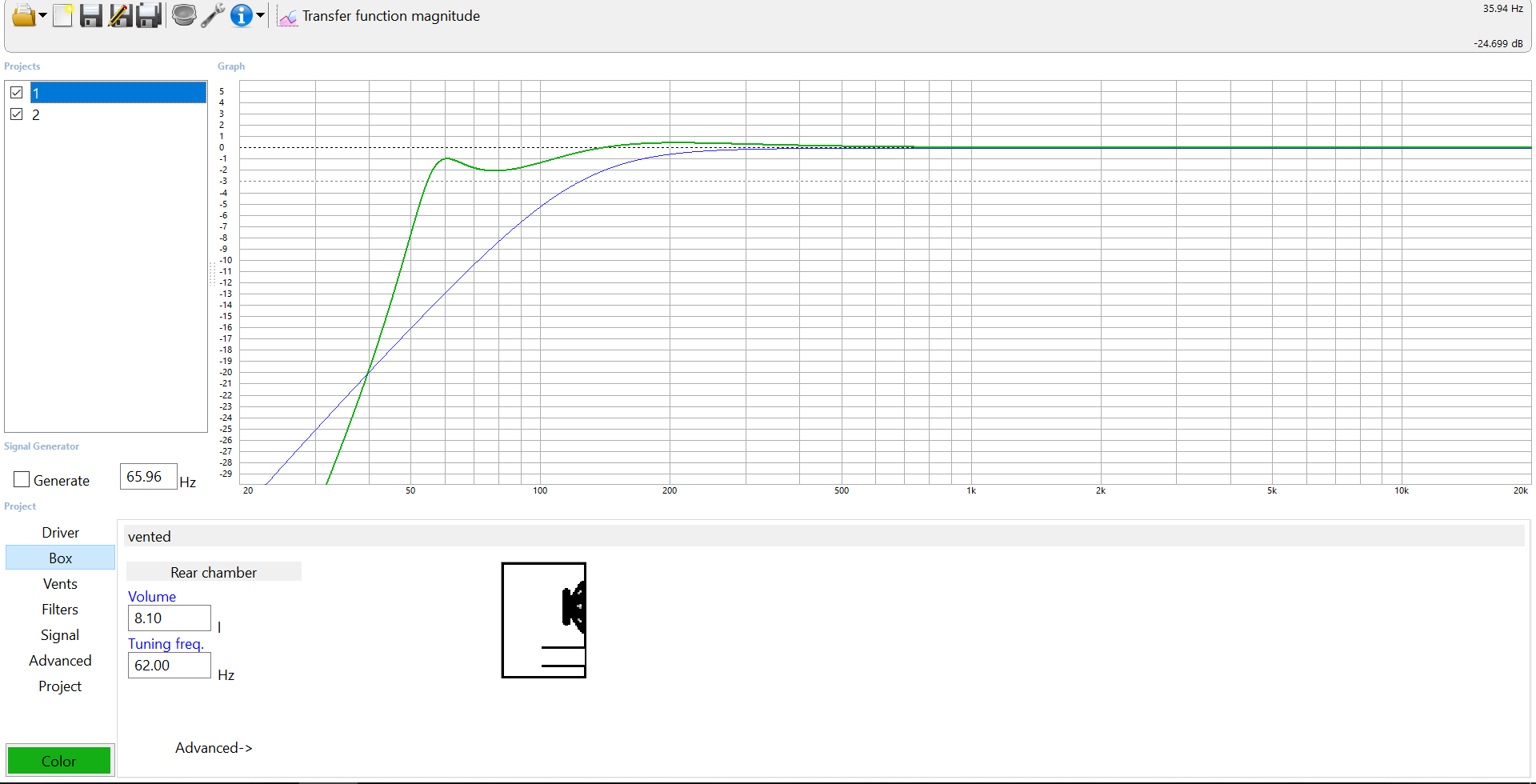
Task: Click the volume unit letter l
Action: coord(219,627)
